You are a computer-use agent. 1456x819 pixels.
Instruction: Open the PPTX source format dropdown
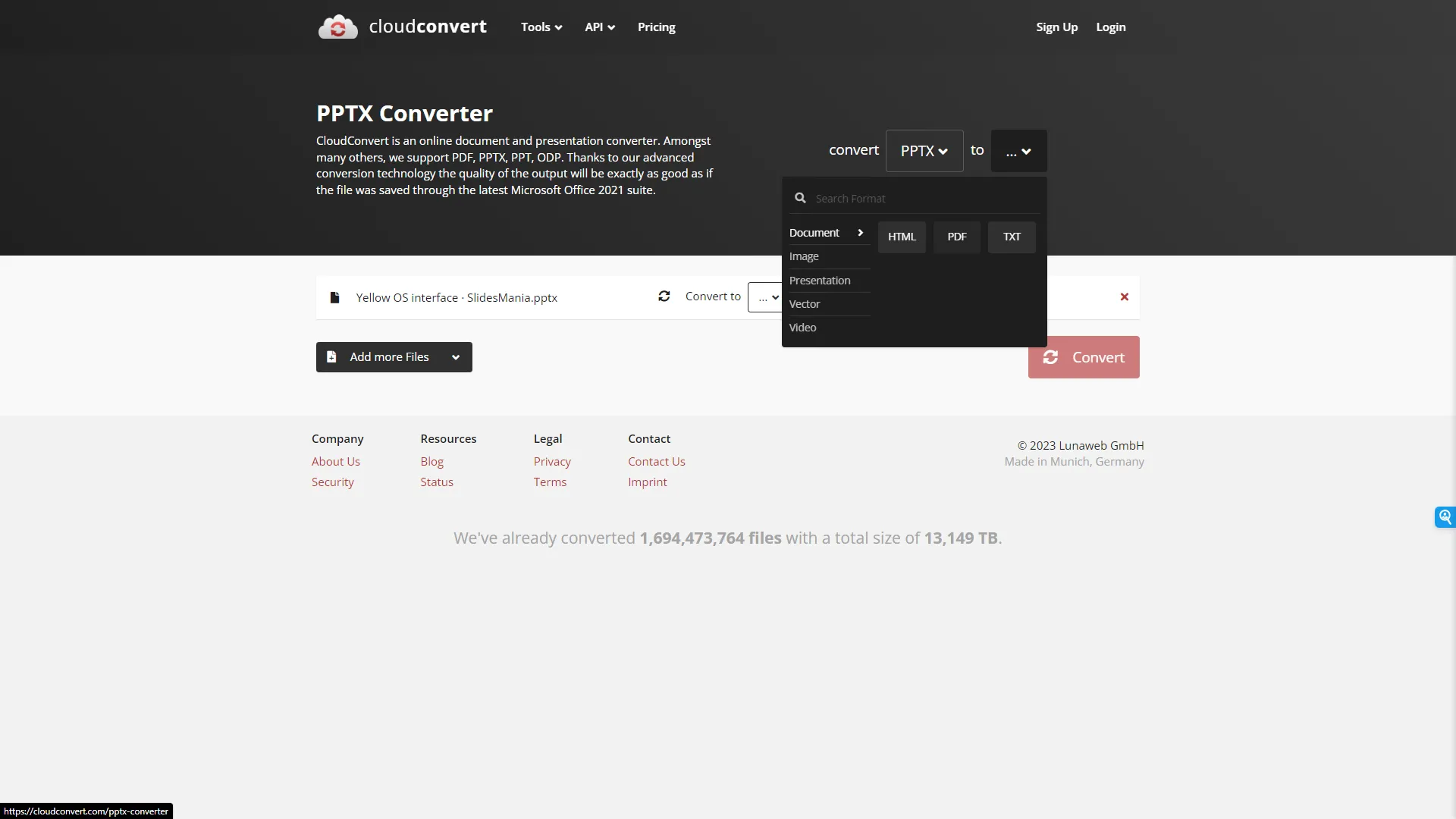click(924, 150)
